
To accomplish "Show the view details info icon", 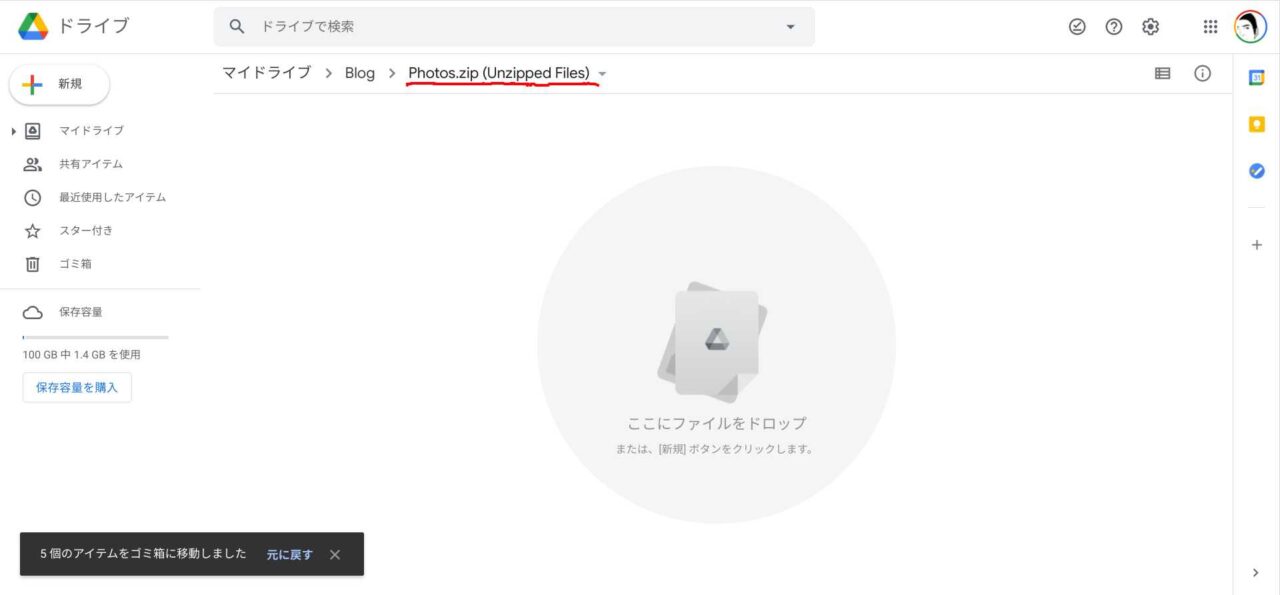I will point(1203,73).
